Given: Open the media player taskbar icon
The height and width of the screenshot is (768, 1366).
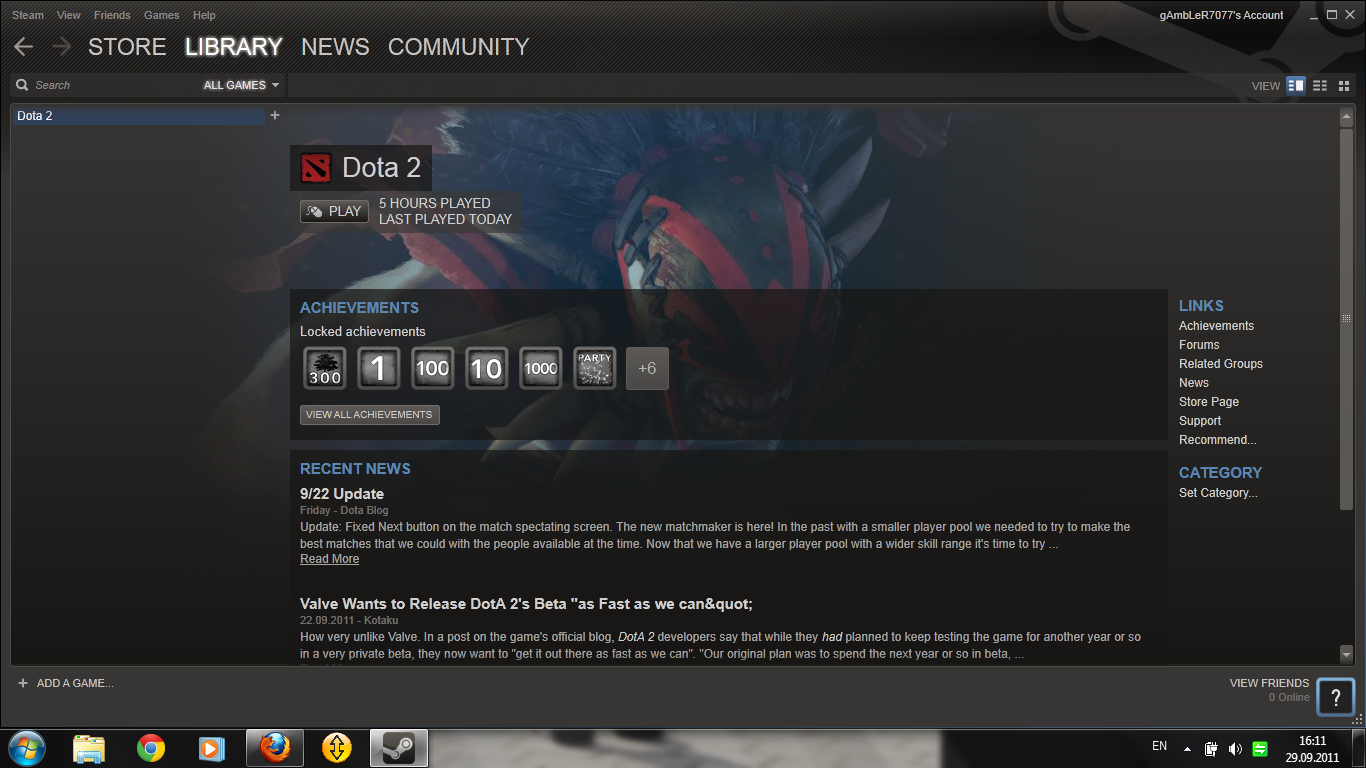Looking at the screenshot, I should click(211, 748).
